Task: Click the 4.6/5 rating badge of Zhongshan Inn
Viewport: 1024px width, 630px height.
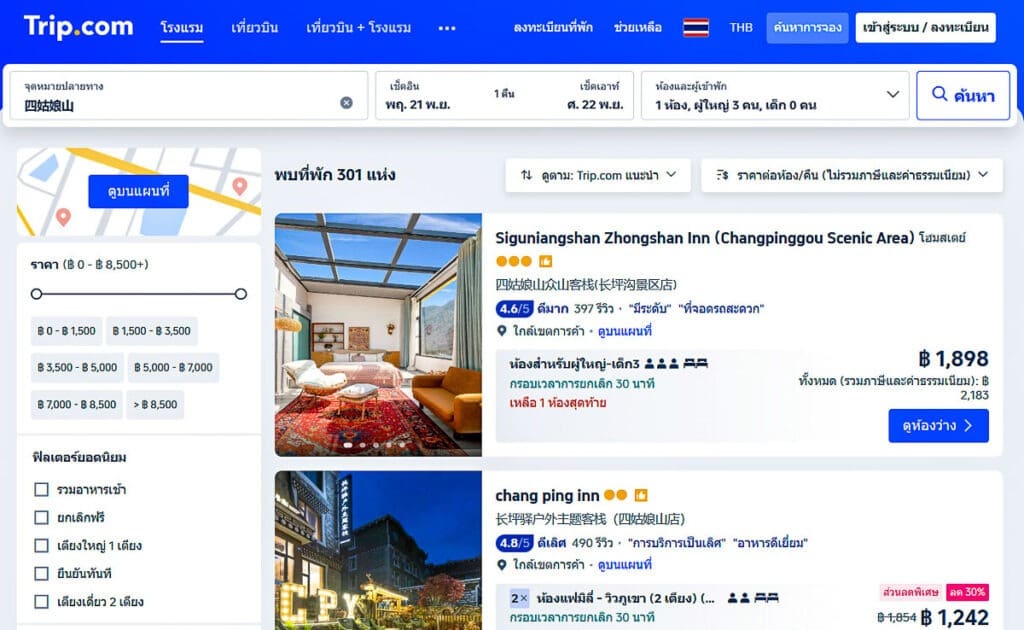Action: (514, 308)
